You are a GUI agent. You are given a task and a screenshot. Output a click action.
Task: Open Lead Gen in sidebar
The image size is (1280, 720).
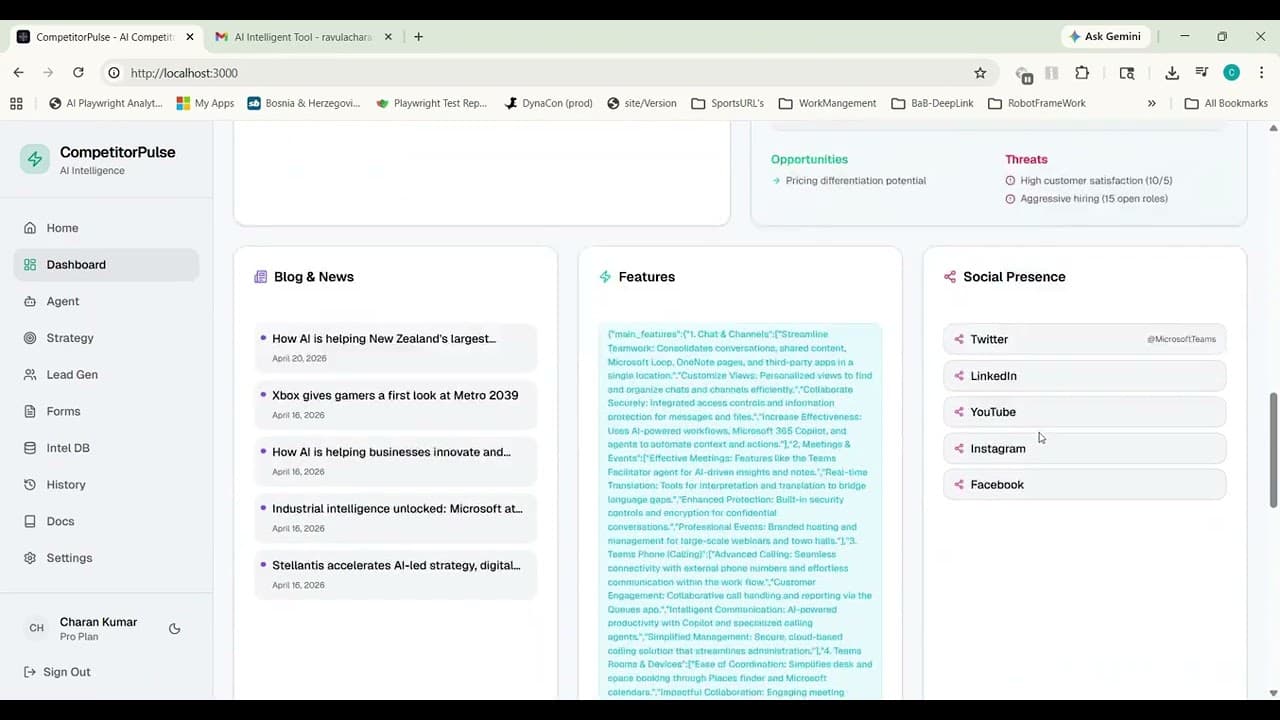[x=106, y=375]
